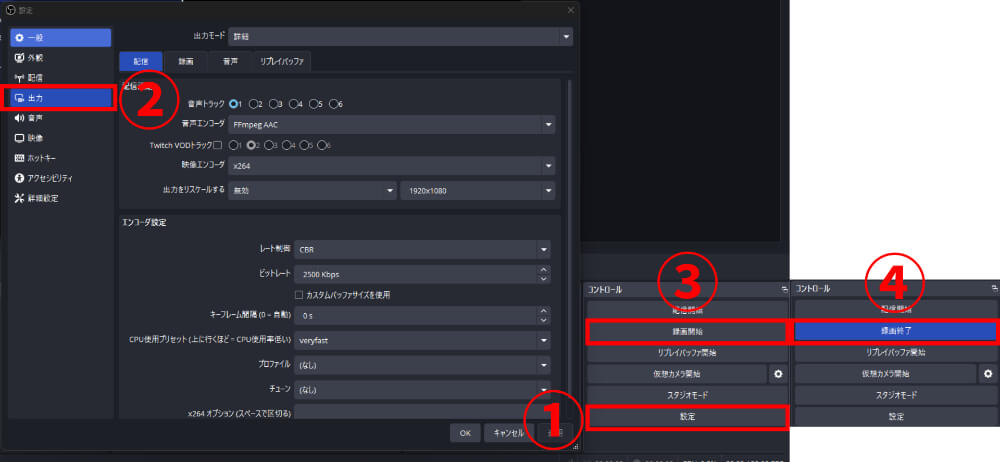The width and height of the screenshot is (1000, 462).
Task: Close the 設定 dialog window
Action: [x=571, y=10]
